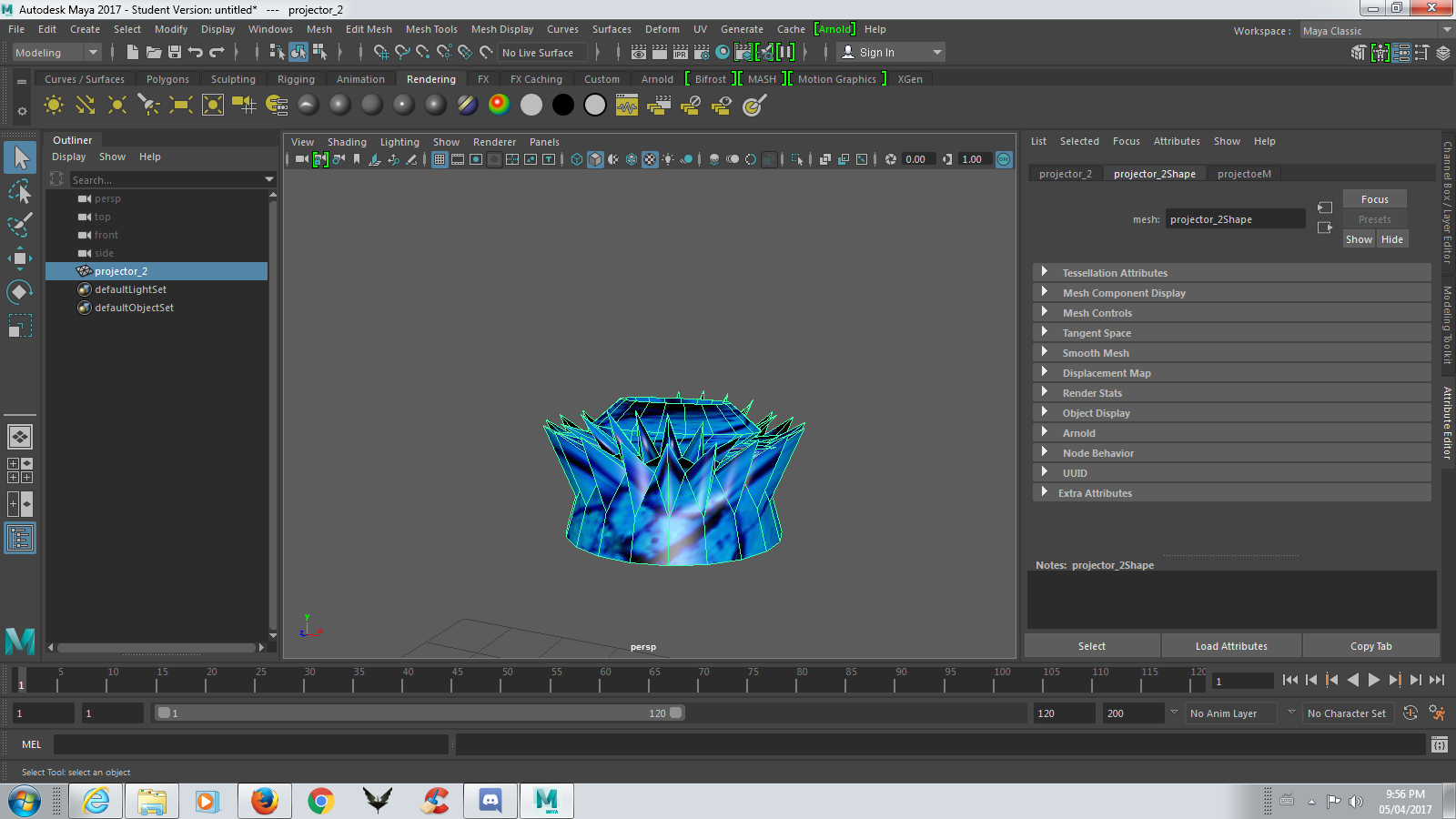This screenshot has height=819, width=1456.
Task: Switch to the Animation shelf tab
Action: pos(360,79)
